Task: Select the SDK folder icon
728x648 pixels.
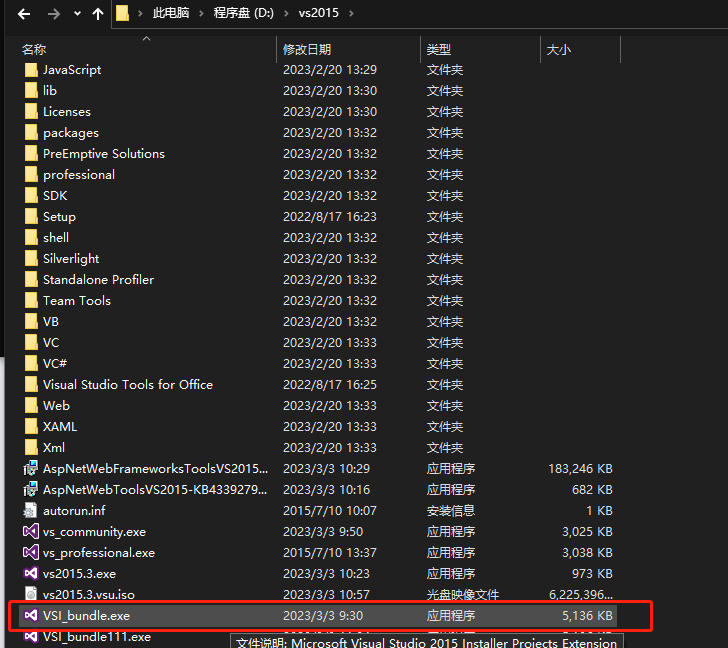Action: tap(31, 196)
